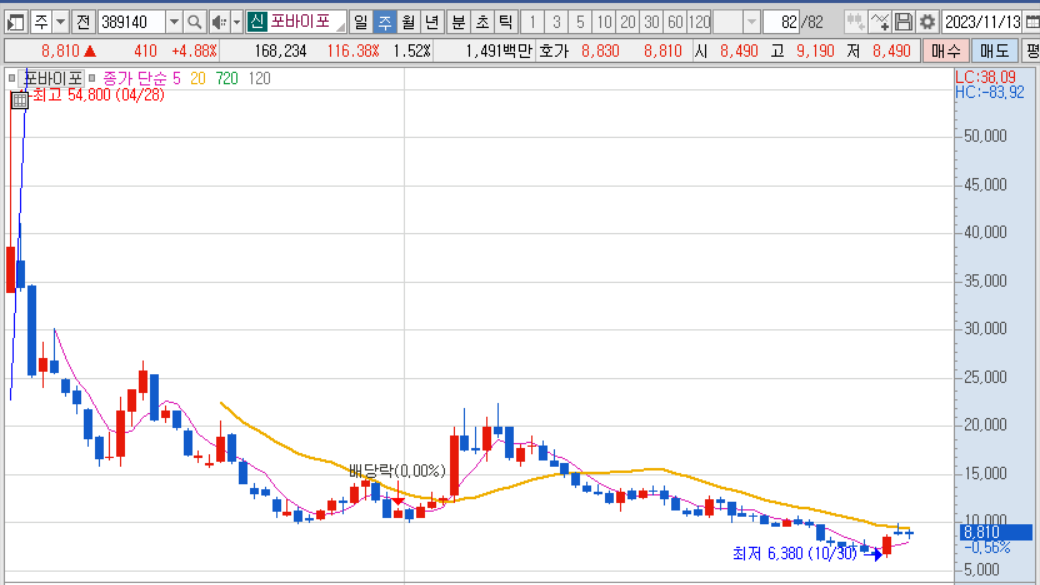Click the 전 button
Viewport: 1040px width, 585px height.
(x=83, y=23)
